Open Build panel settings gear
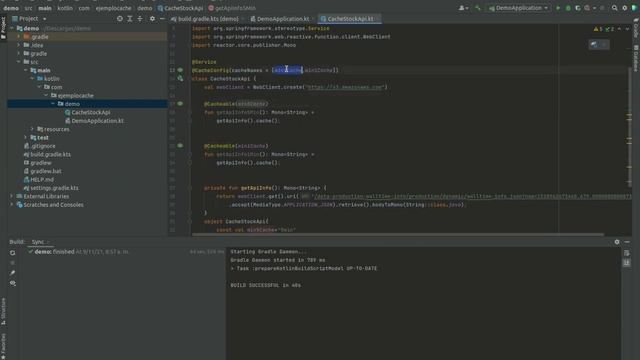This screenshot has height=360, width=640. pos(617,242)
